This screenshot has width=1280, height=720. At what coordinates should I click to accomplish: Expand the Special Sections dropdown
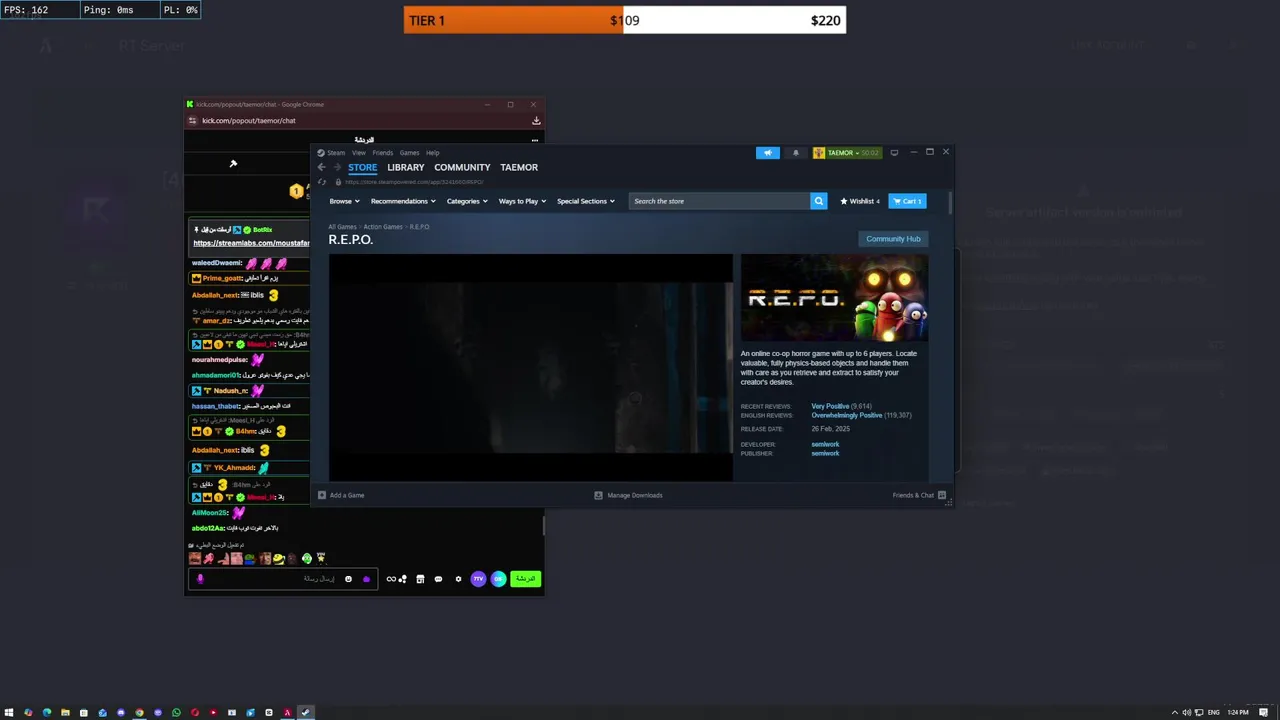[586, 201]
